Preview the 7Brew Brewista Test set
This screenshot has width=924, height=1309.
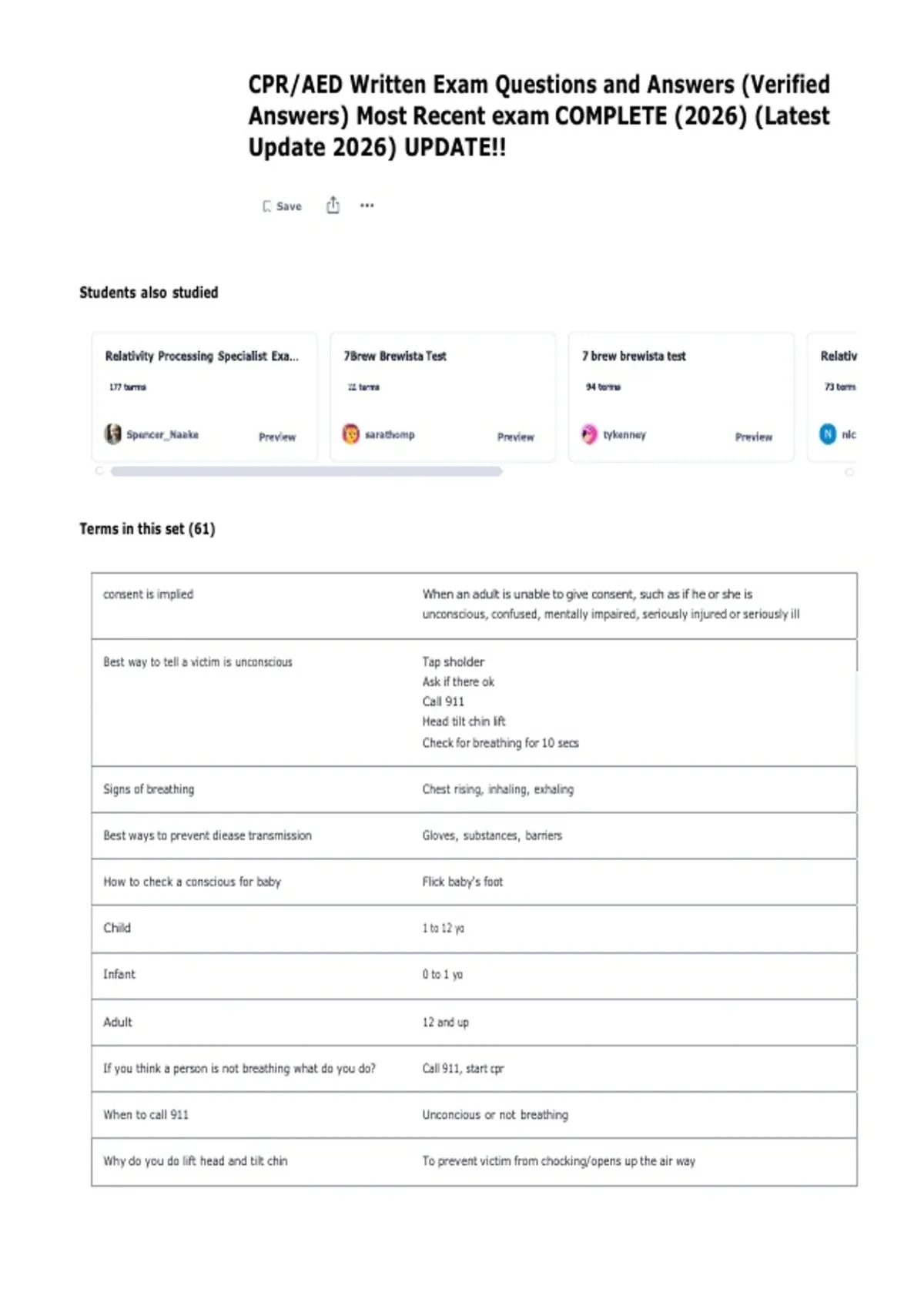[x=515, y=437]
